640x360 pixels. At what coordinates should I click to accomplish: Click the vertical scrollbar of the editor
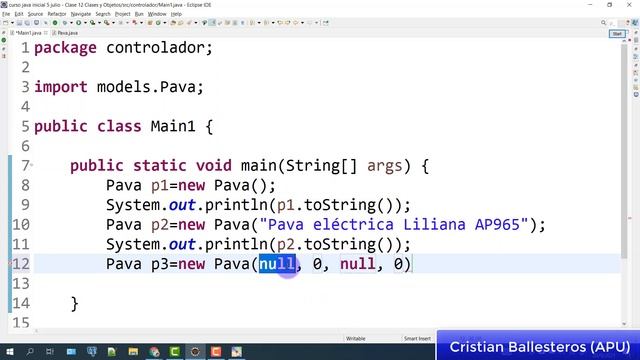coord(624,151)
